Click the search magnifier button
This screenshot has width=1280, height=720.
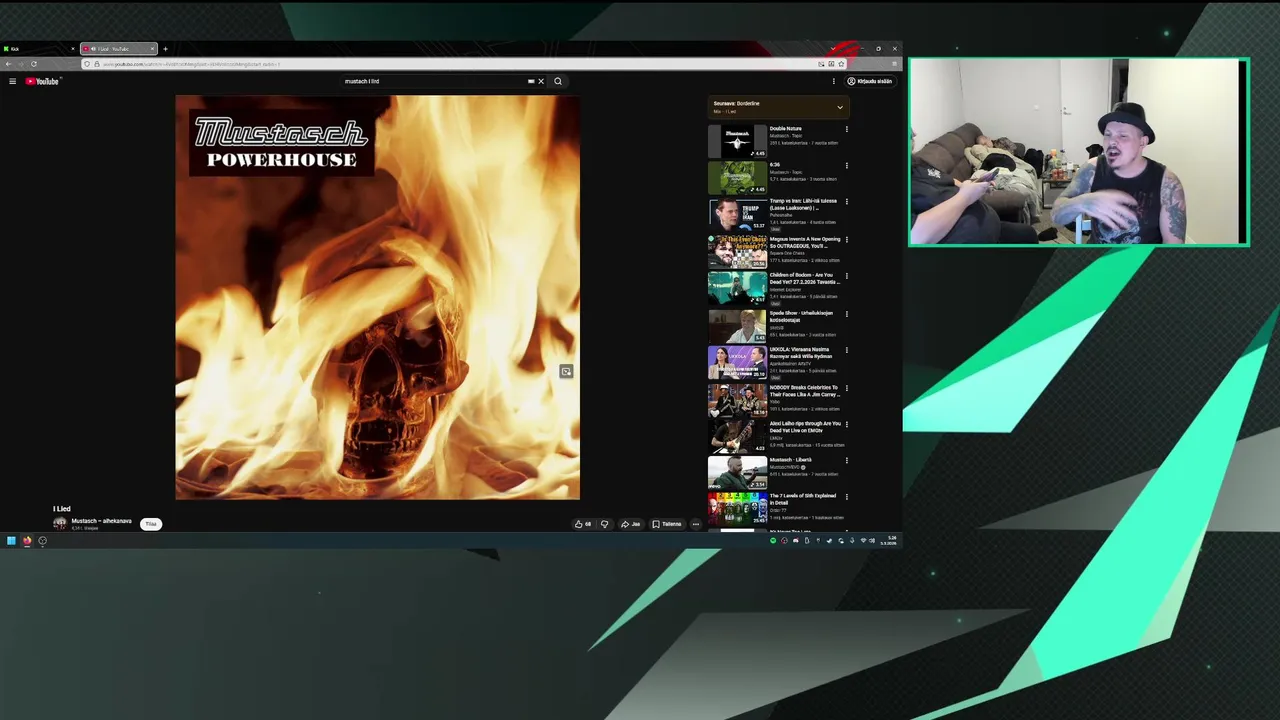[558, 81]
